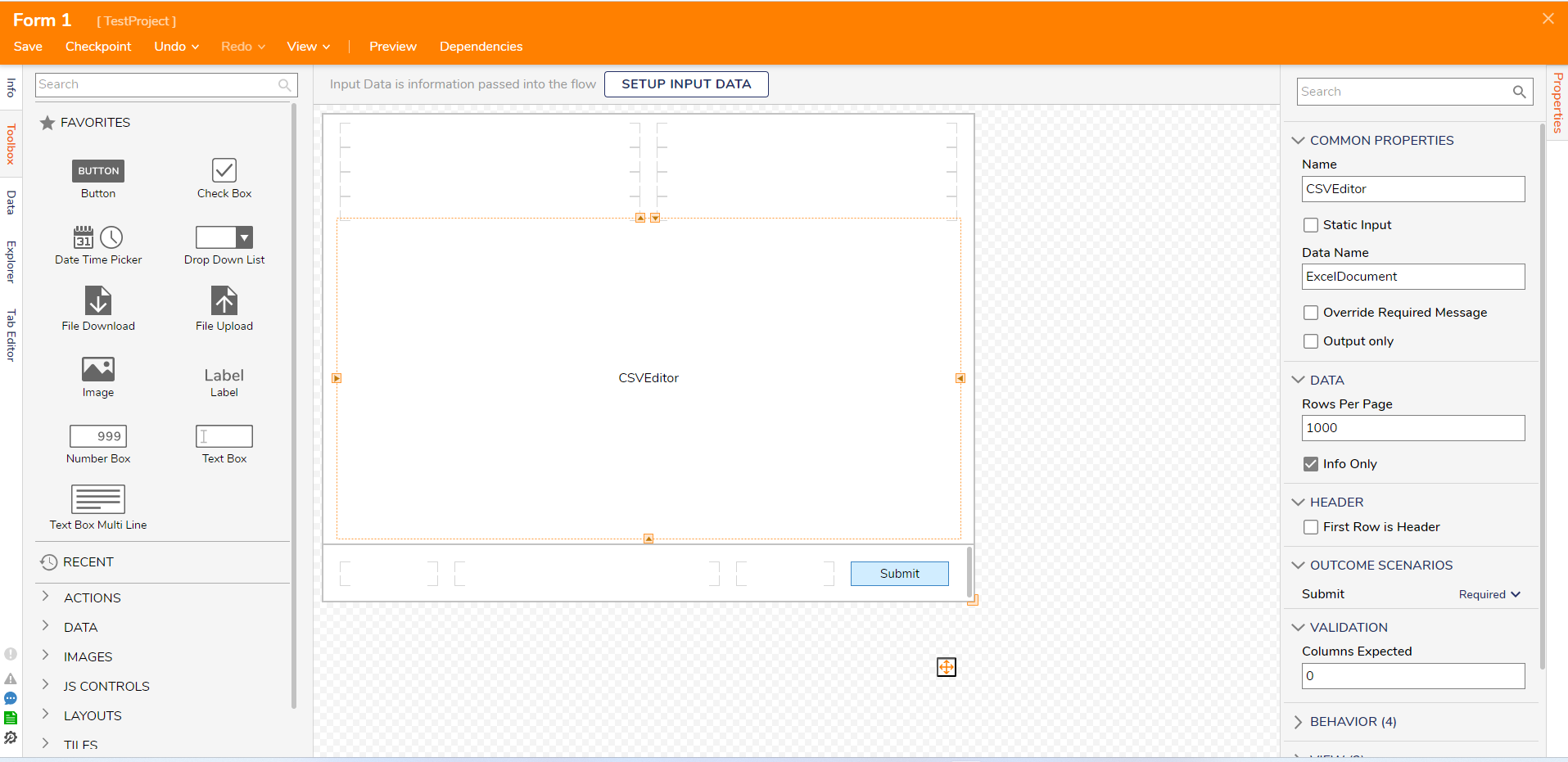Switch to the Toolbox side tab
This screenshot has height=762, width=1568.
click(x=11, y=144)
